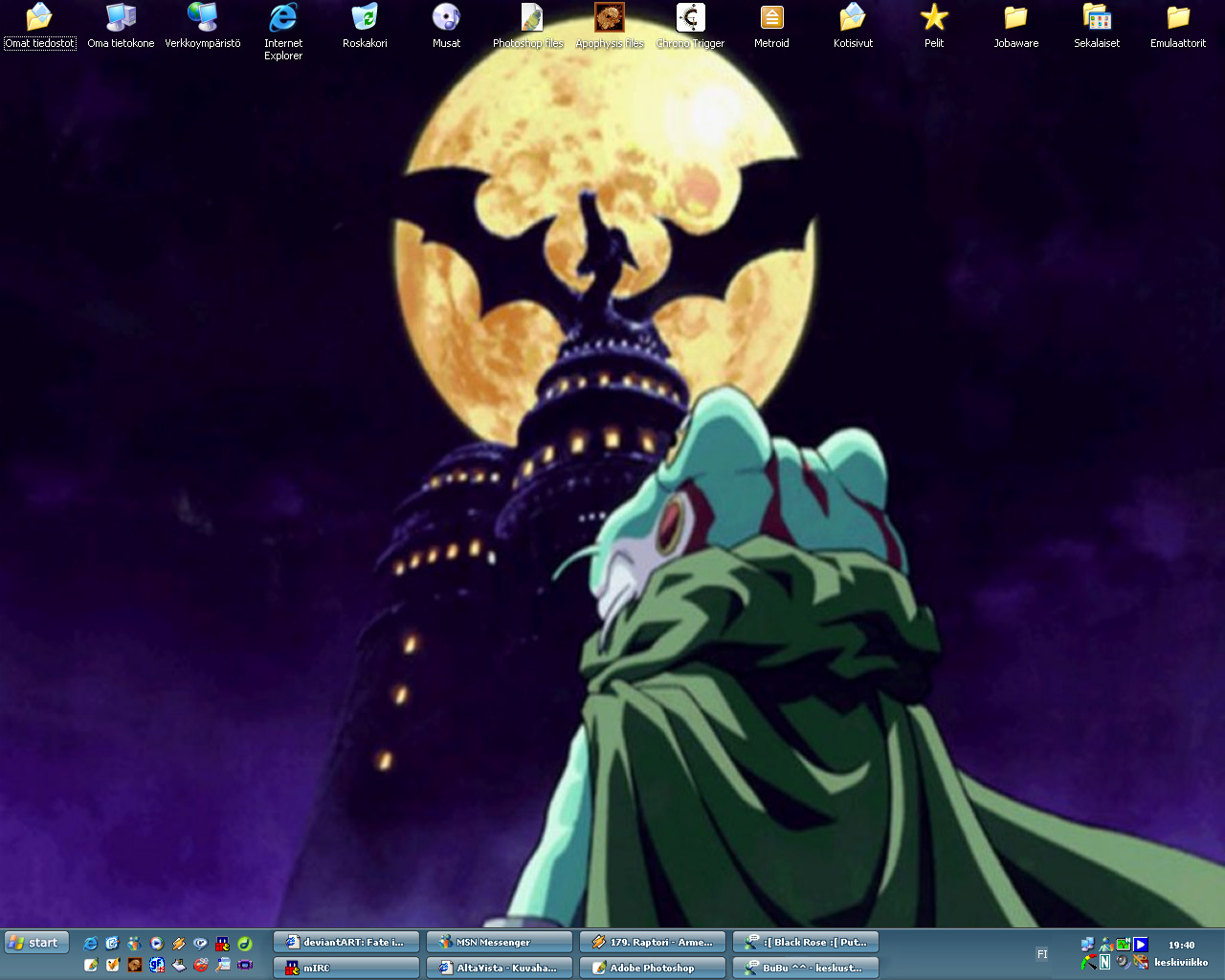The width and height of the screenshot is (1225, 980).
Task: Click the Start button
Action: (36, 943)
